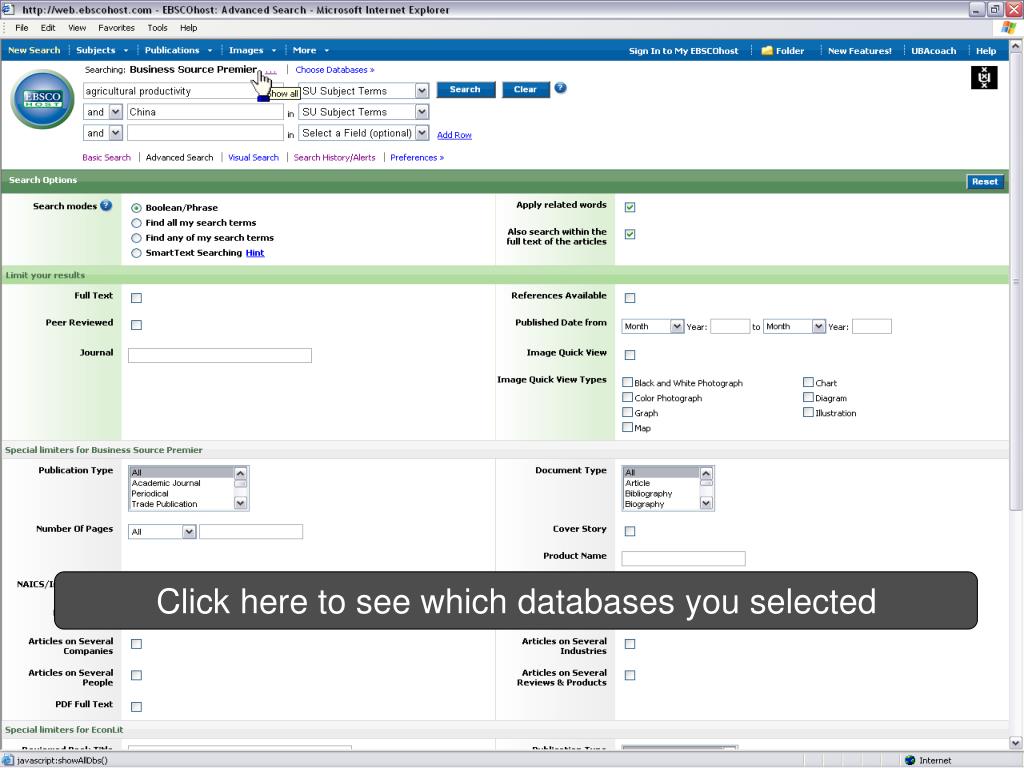Check the Chart image type

pyautogui.click(x=808, y=382)
